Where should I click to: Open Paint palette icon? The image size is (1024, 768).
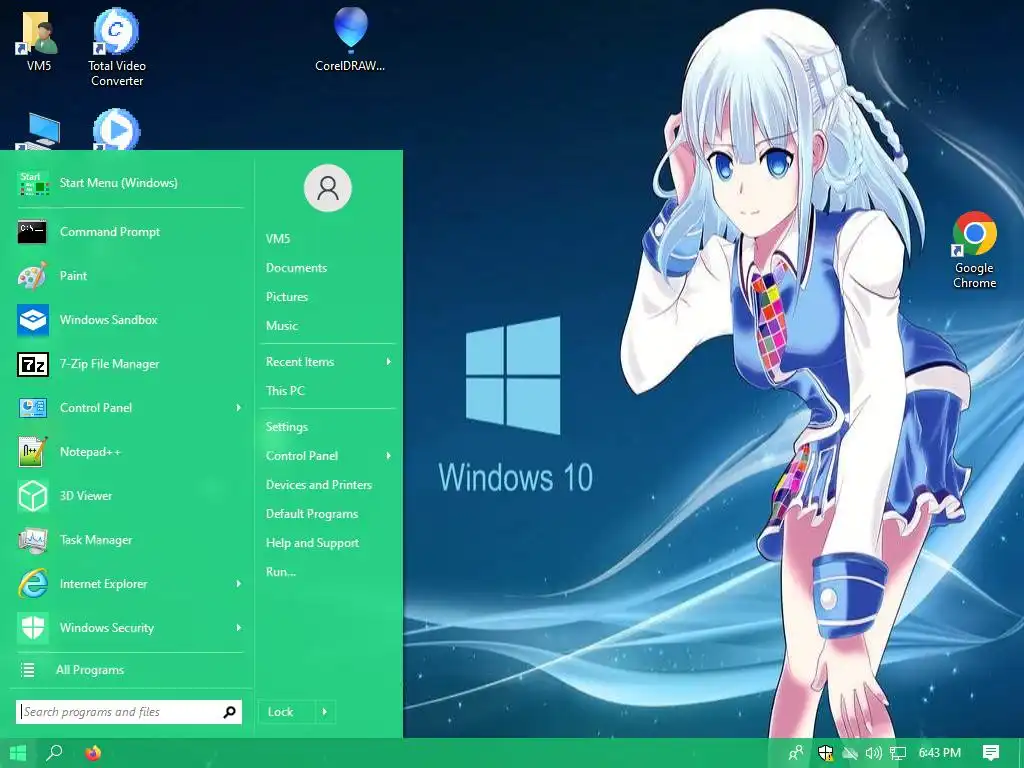point(32,276)
